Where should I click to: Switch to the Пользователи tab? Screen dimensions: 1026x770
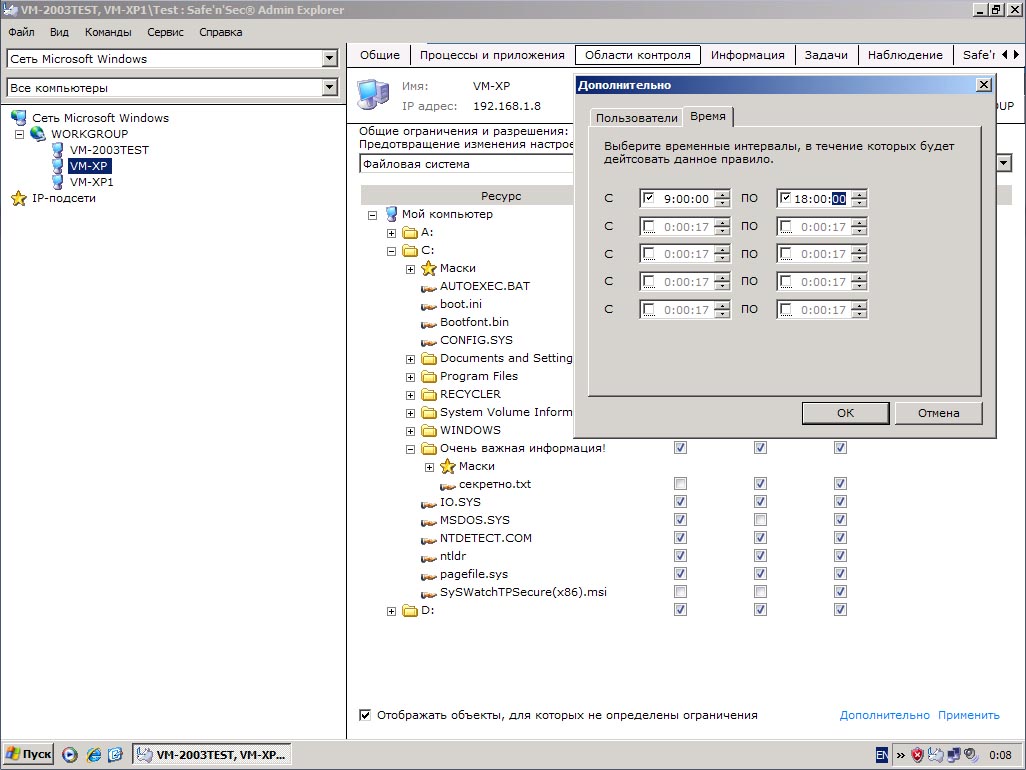(x=636, y=118)
